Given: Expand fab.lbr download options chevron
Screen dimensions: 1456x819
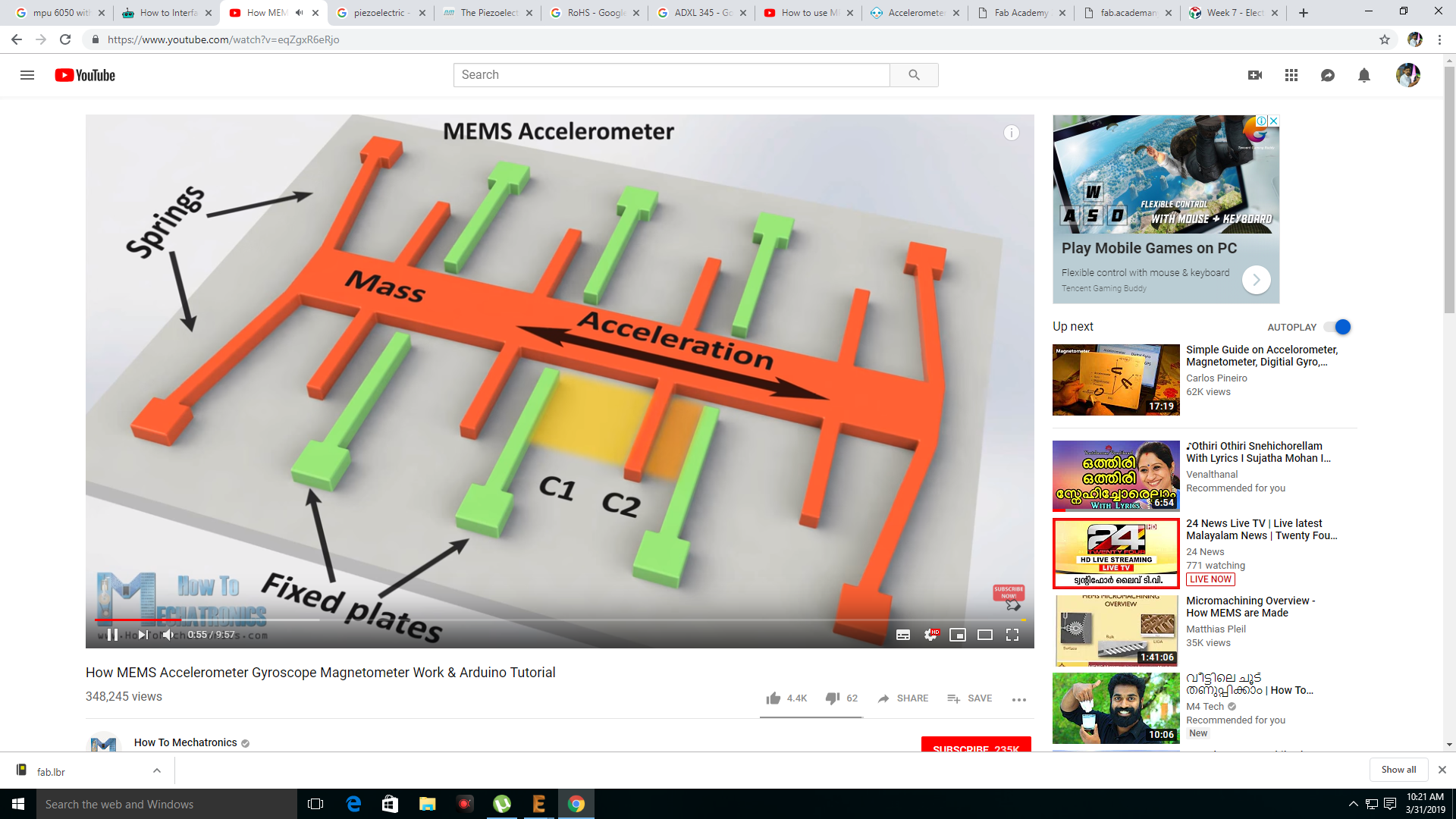Looking at the screenshot, I should click(157, 770).
